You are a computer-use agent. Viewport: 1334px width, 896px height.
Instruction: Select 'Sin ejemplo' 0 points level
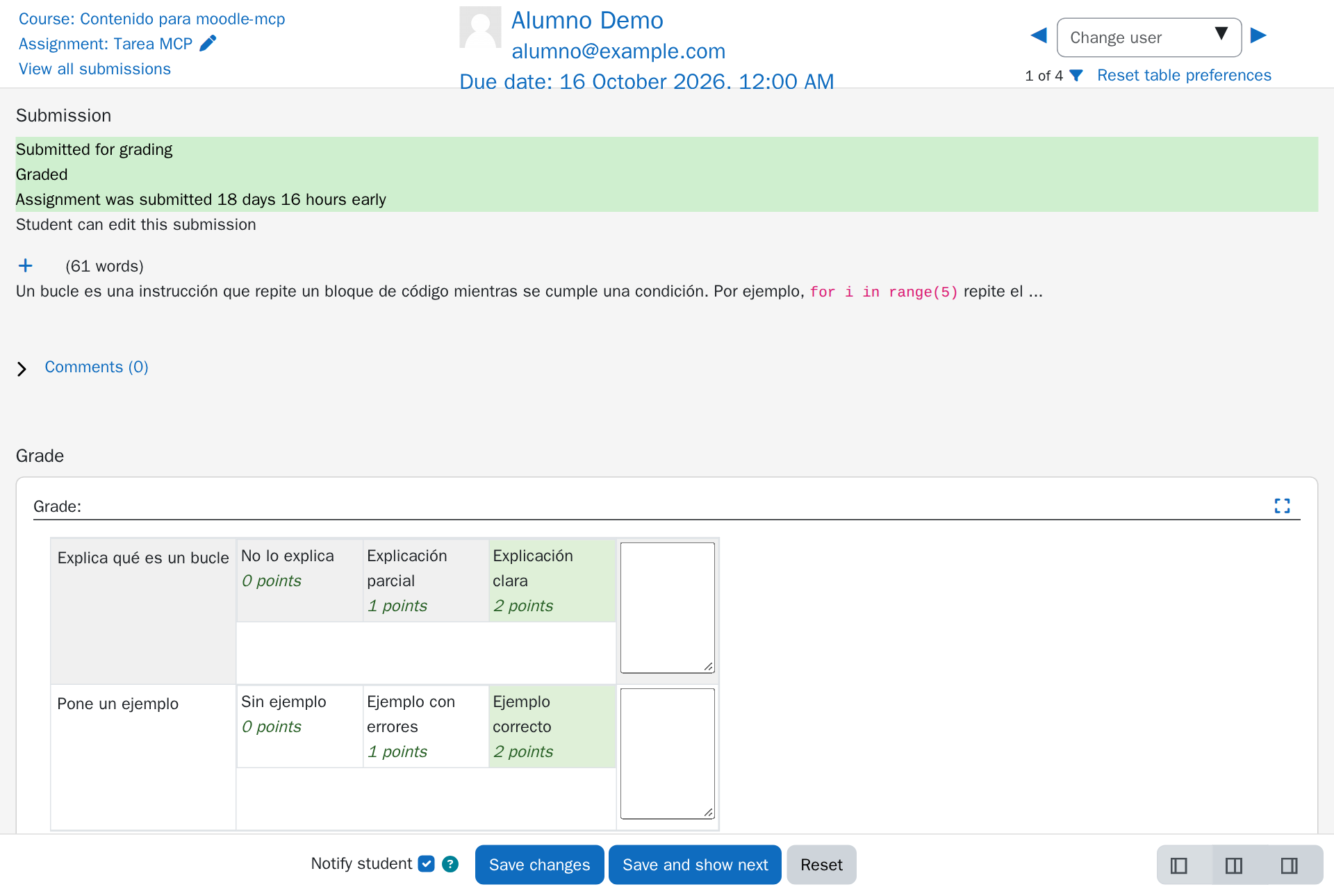299,726
